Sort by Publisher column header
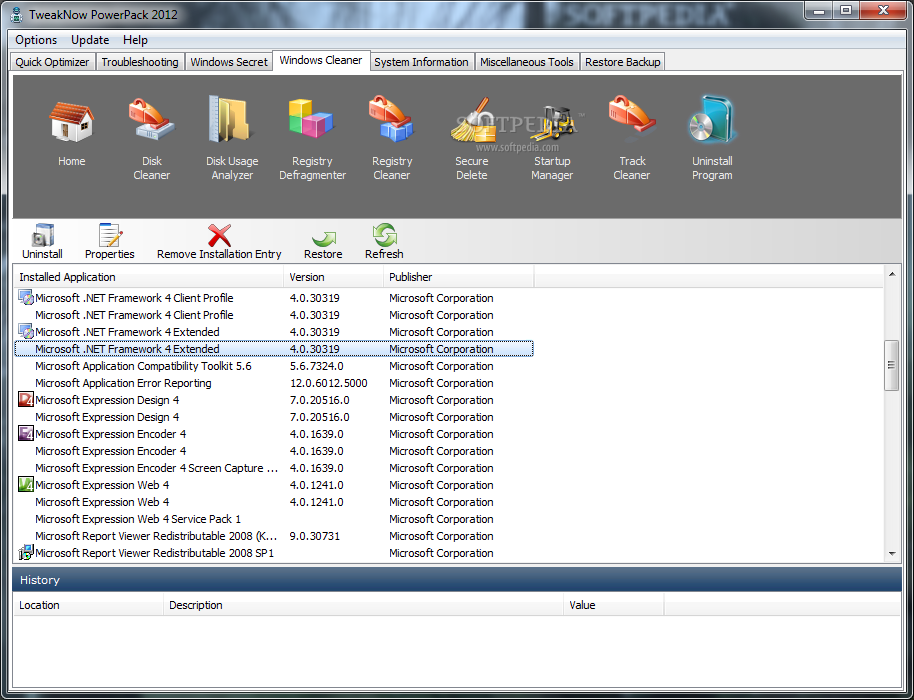Viewport: 914px width, 700px height. click(458, 277)
